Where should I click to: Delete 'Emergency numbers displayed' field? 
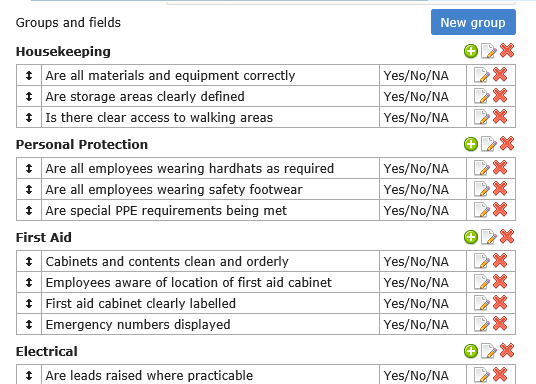click(500, 324)
